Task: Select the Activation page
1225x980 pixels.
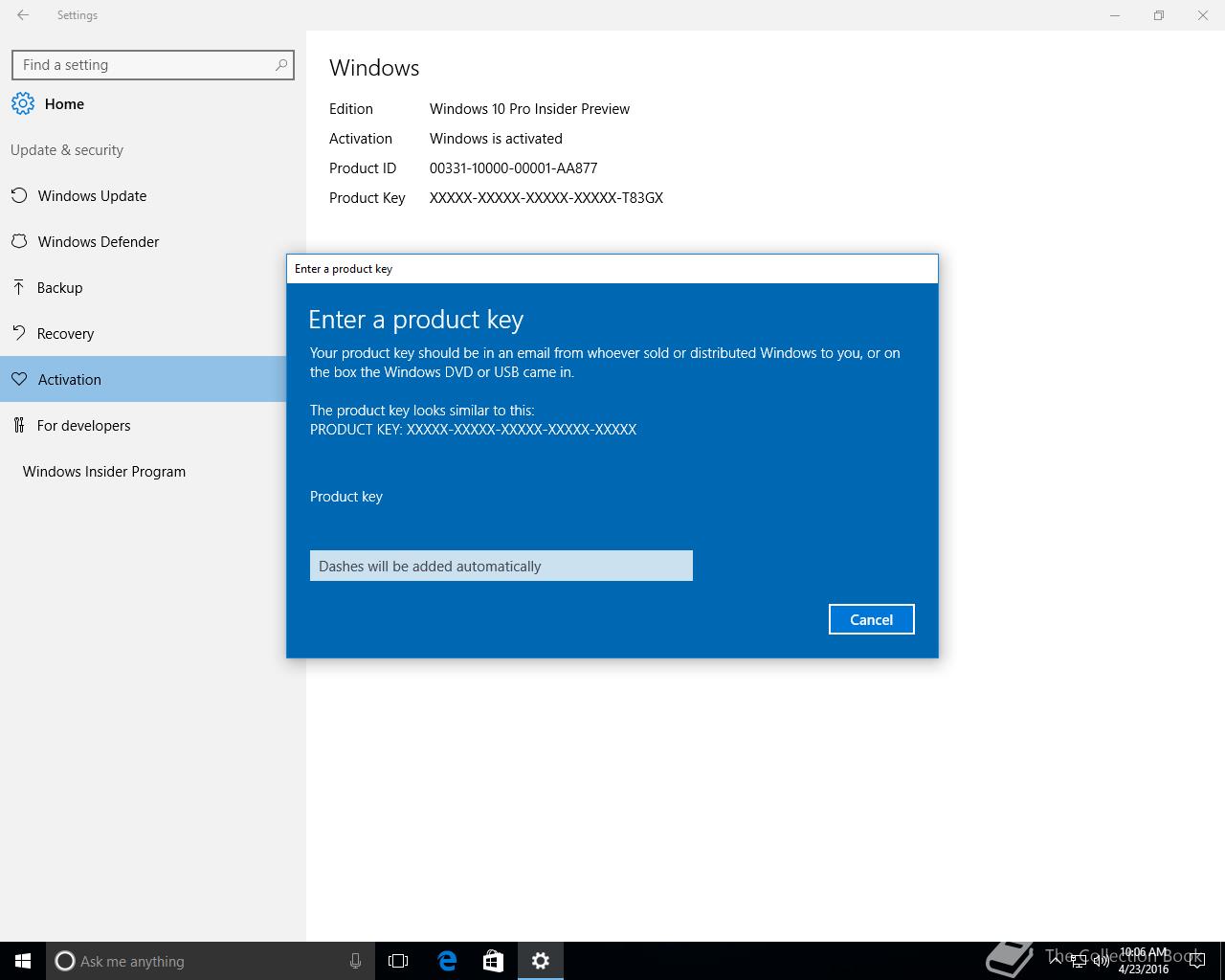Action: pos(144,379)
